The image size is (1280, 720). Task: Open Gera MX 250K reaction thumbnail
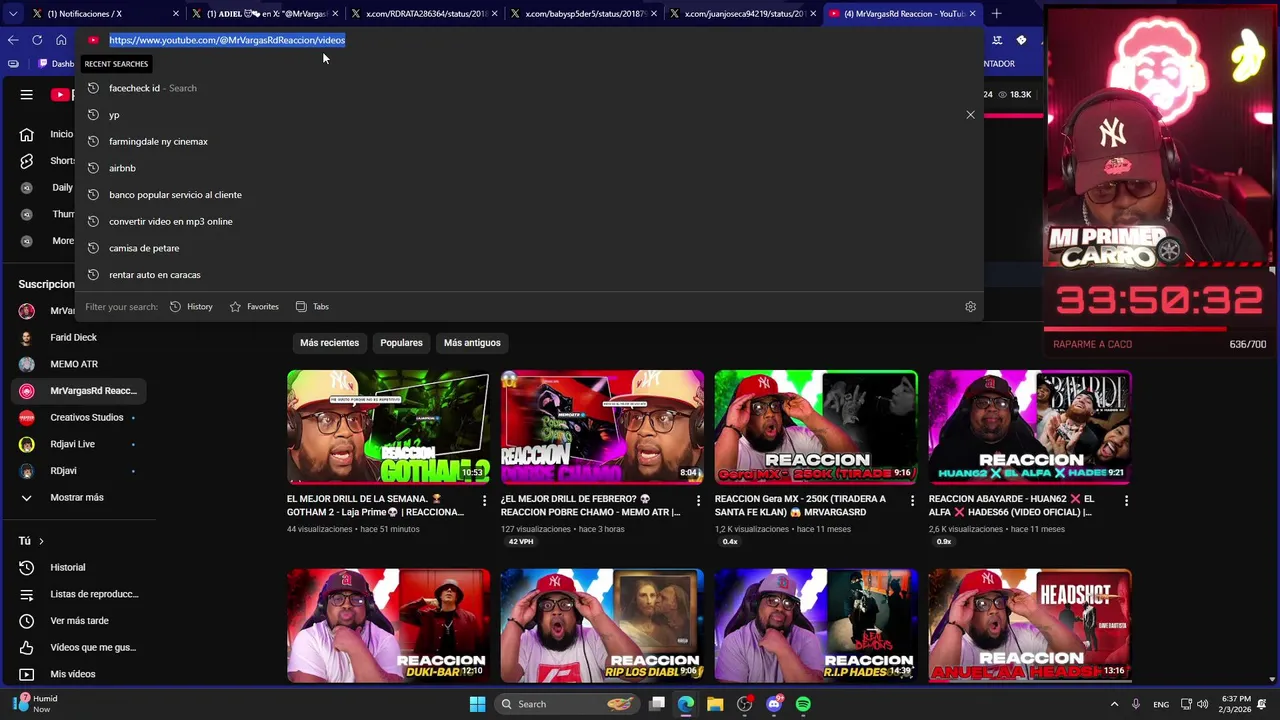(x=816, y=427)
